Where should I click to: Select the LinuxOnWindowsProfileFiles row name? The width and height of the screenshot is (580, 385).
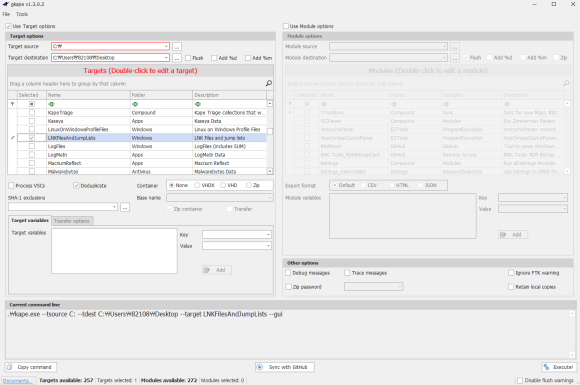point(78,129)
